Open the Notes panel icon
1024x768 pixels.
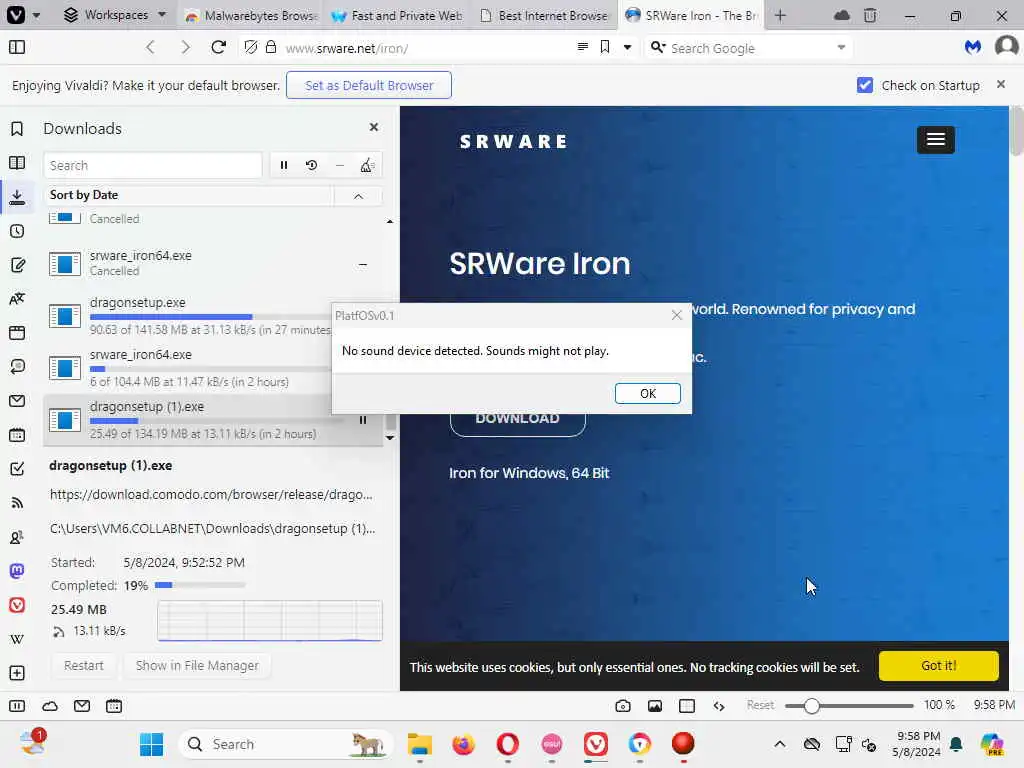pos(17,264)
